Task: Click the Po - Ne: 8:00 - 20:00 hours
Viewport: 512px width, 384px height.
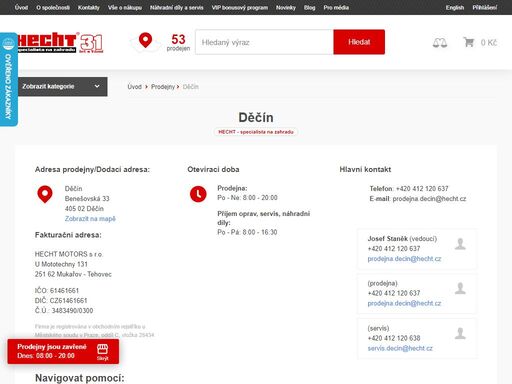Action: pos(247,198)
